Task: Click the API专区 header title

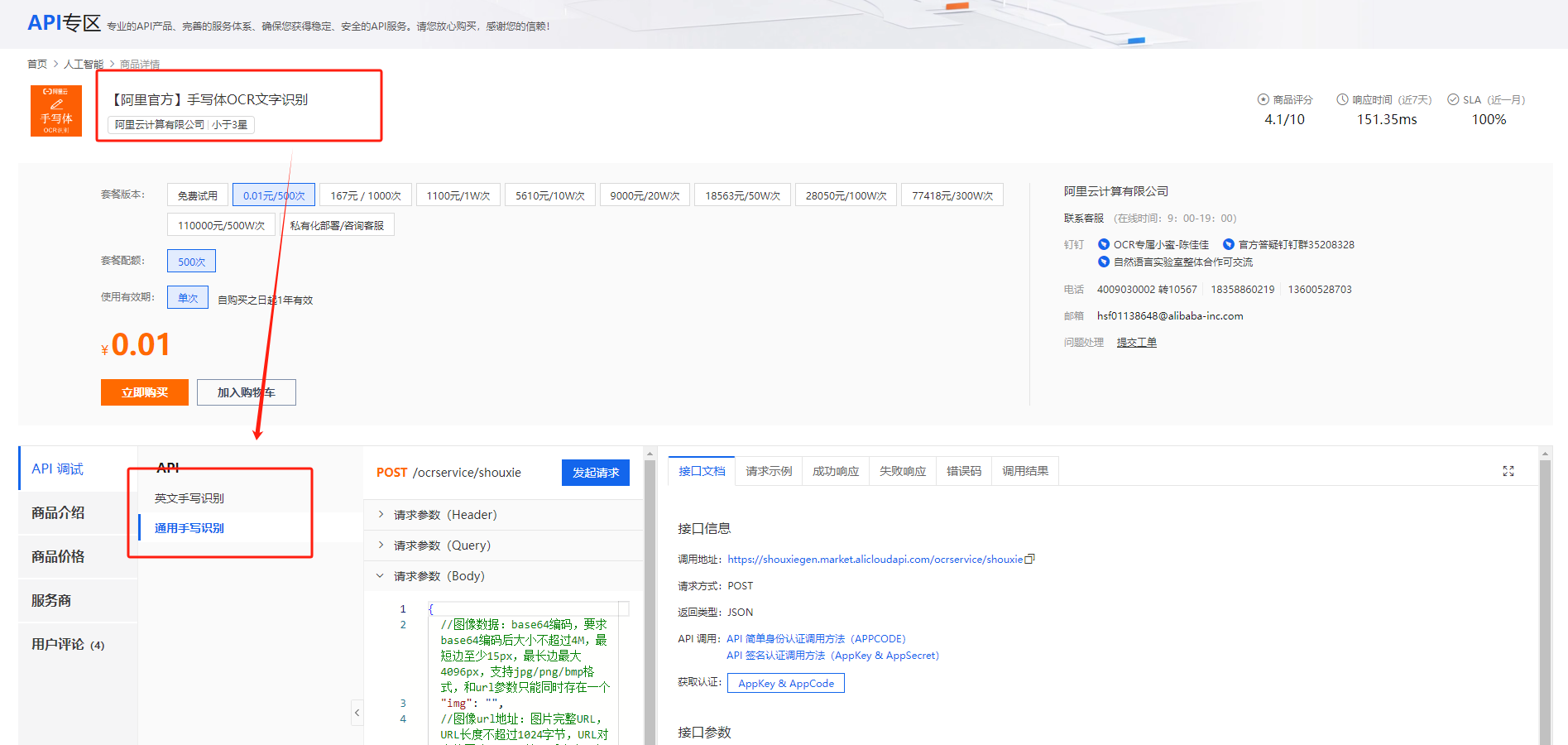Action: tap(64, 22)
